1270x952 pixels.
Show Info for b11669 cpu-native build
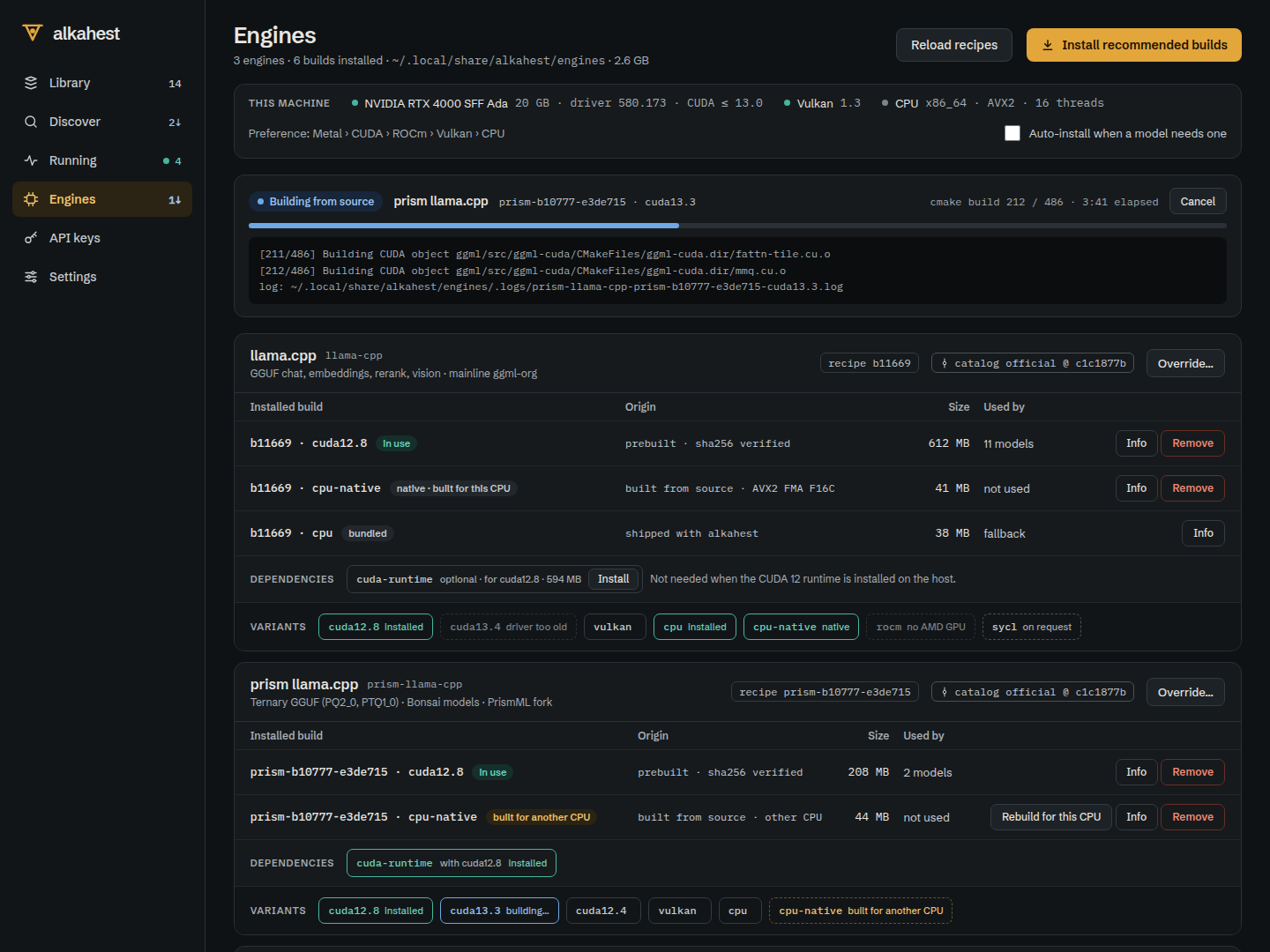click(1136, 488)
